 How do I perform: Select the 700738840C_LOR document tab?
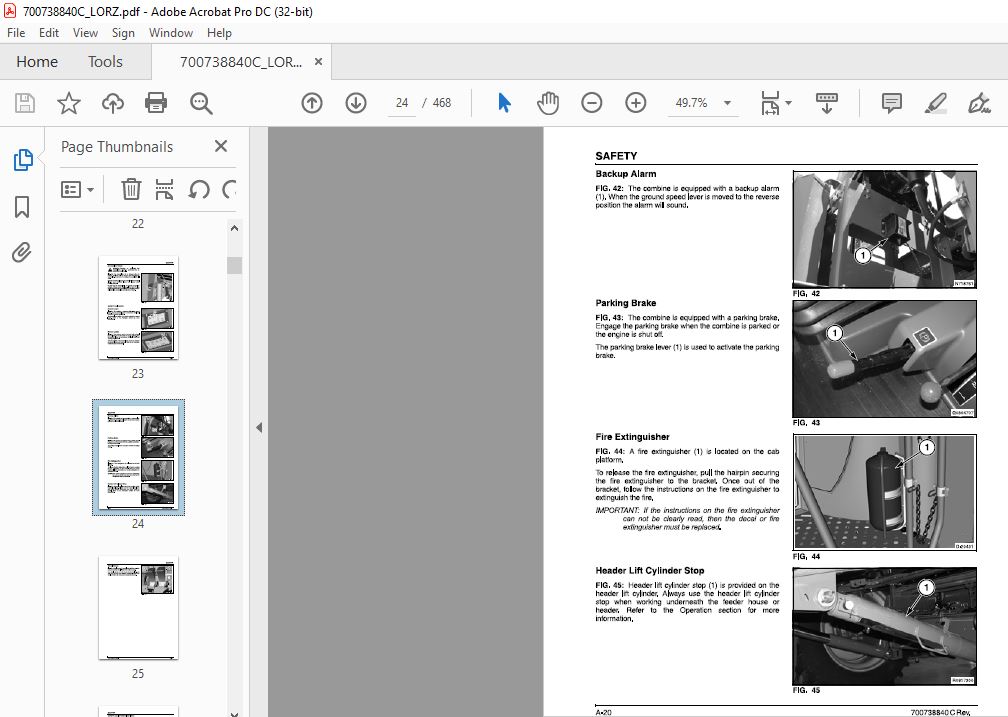pyautogui.click(x=240, y=62)
